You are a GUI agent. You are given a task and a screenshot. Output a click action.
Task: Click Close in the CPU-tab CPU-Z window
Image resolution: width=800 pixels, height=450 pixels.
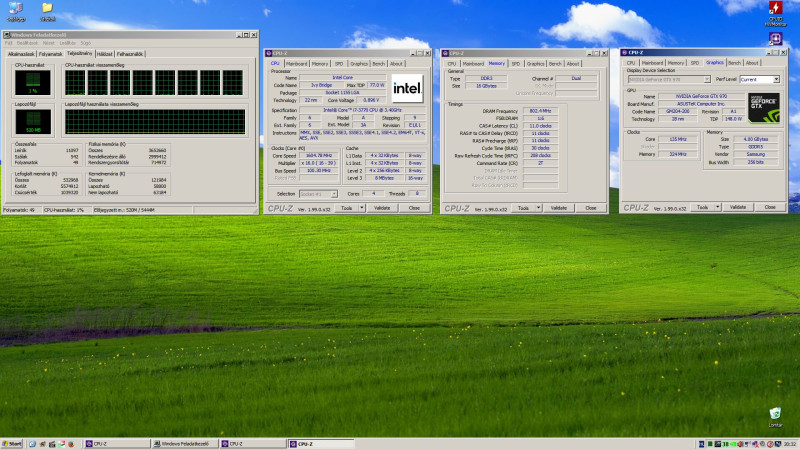pos(414,208)
